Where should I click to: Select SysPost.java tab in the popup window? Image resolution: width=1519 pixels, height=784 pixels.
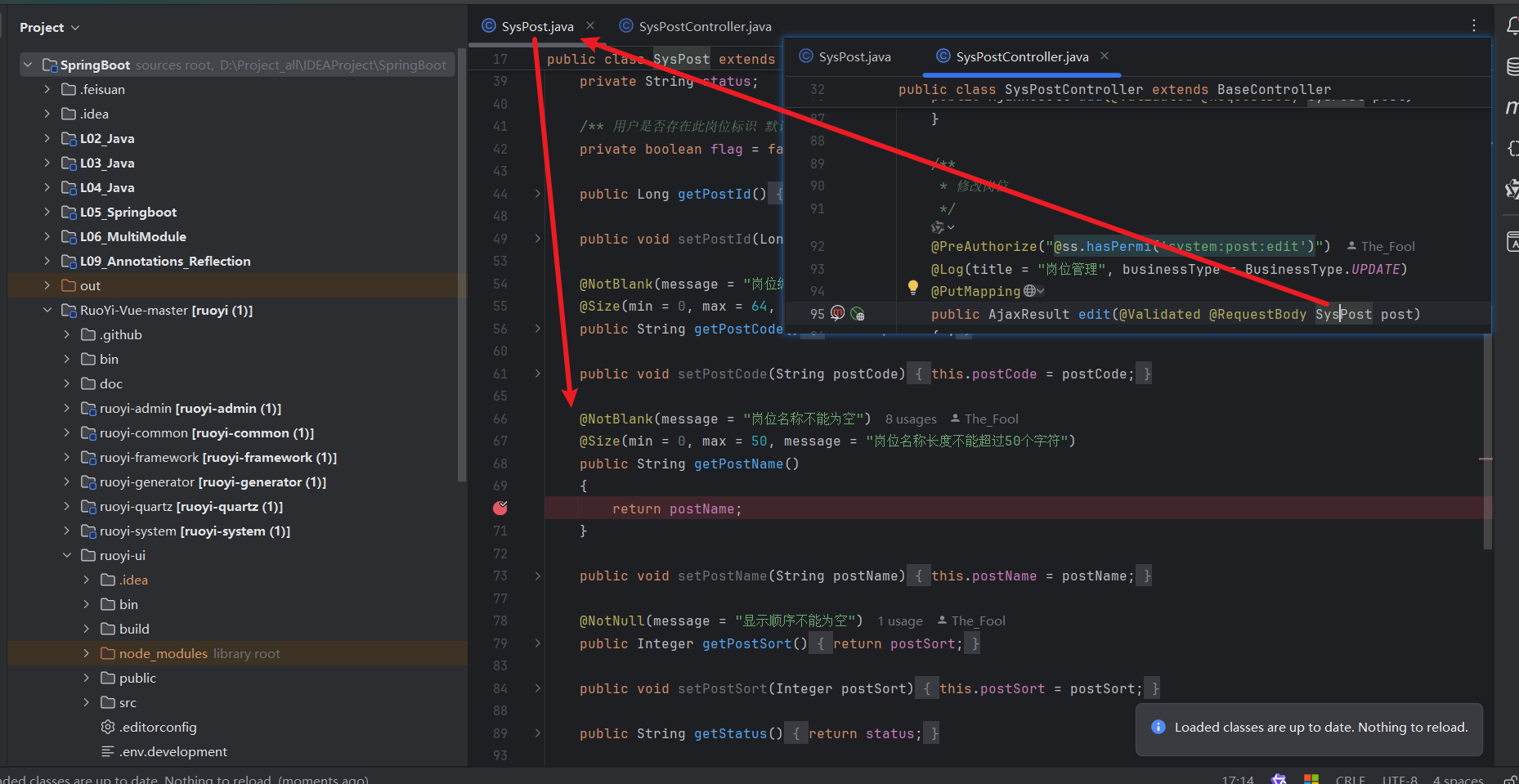point(854,56)
